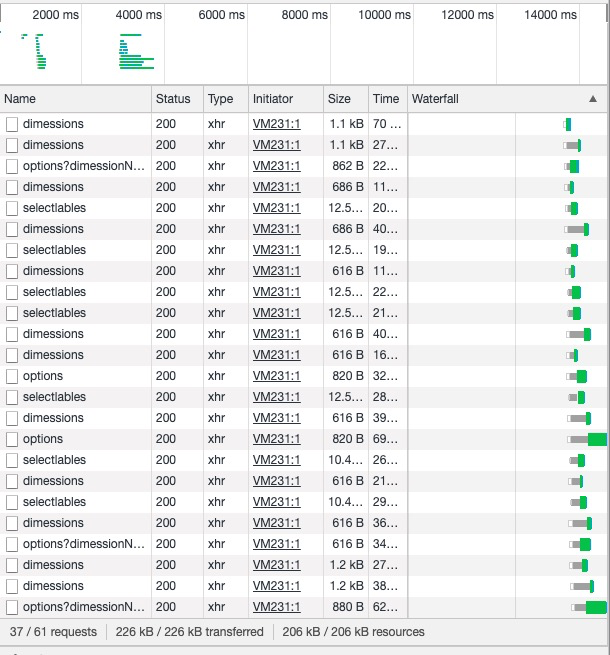Click the file icon of the 862 B options request
Viewport: 610px width, 655px height.
click(x=12, y=166)
